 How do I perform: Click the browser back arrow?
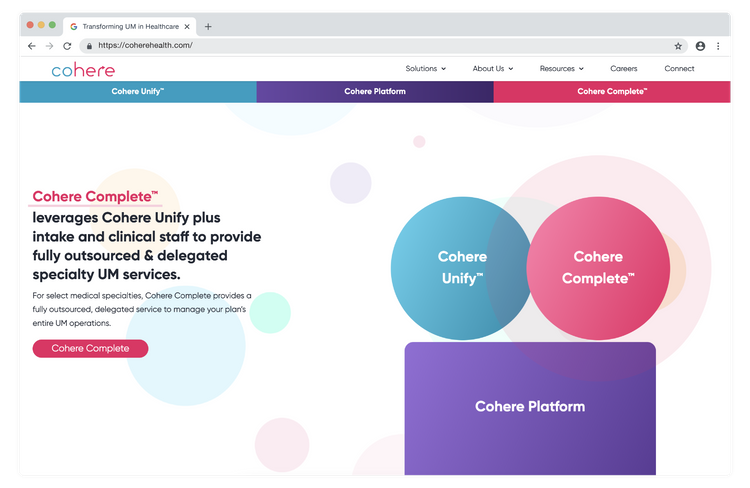coord(32,46)
